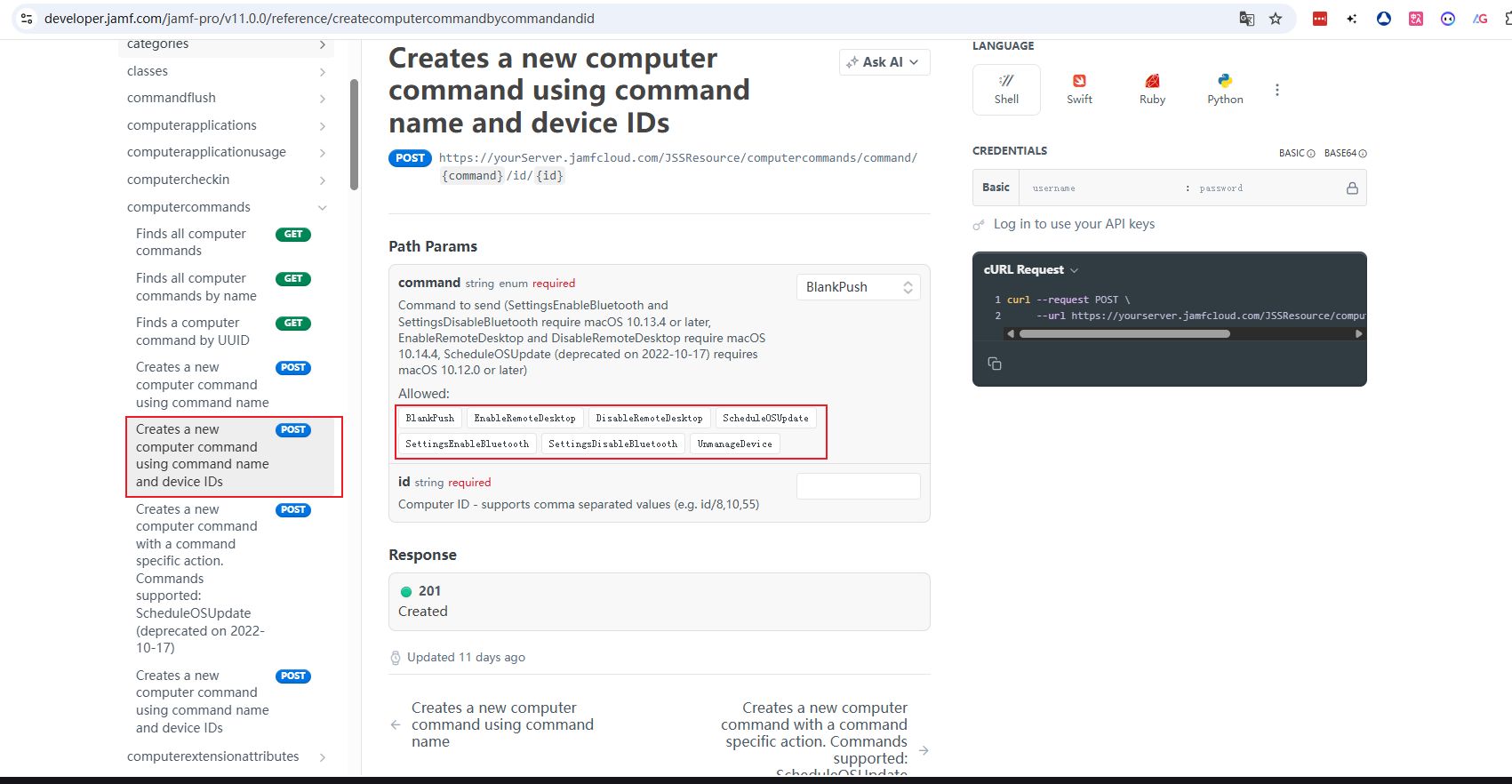The width and height of the screenshot is (1512, 784).
Task: Open more languages three-dot menu
Action: (x=1277, y=90)
